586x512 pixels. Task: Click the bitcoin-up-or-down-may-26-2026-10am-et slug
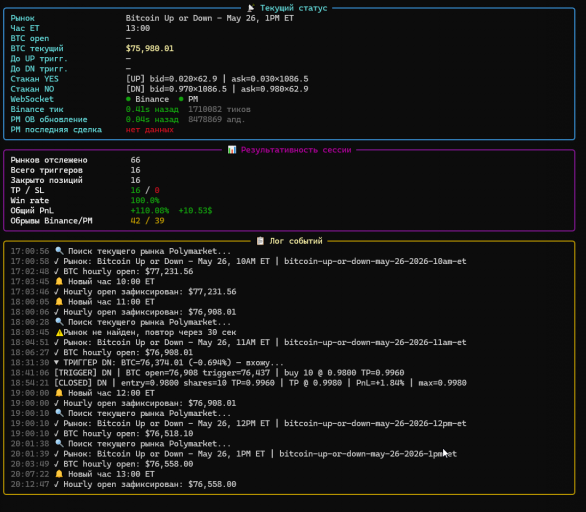coord(375,261)
